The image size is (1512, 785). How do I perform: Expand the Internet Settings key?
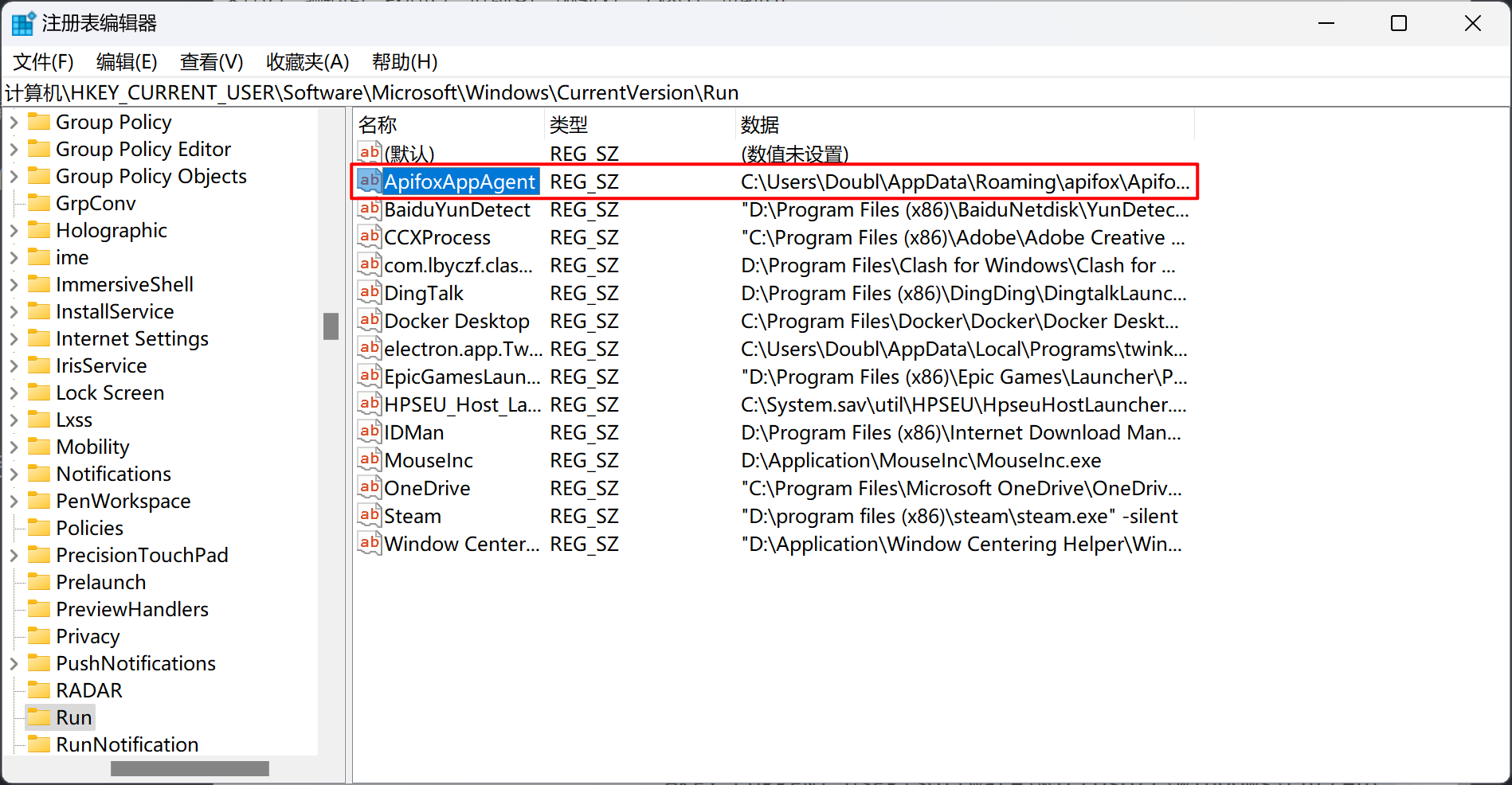click(x=14, y=339)
